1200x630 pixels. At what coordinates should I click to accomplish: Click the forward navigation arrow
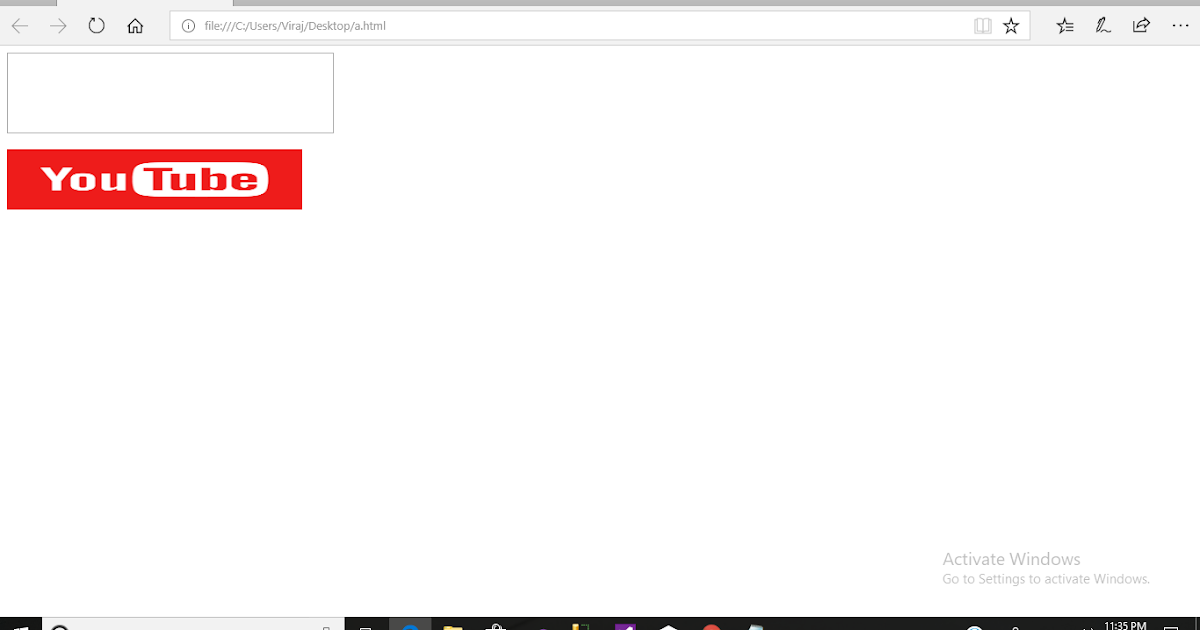tap(57, 26)
